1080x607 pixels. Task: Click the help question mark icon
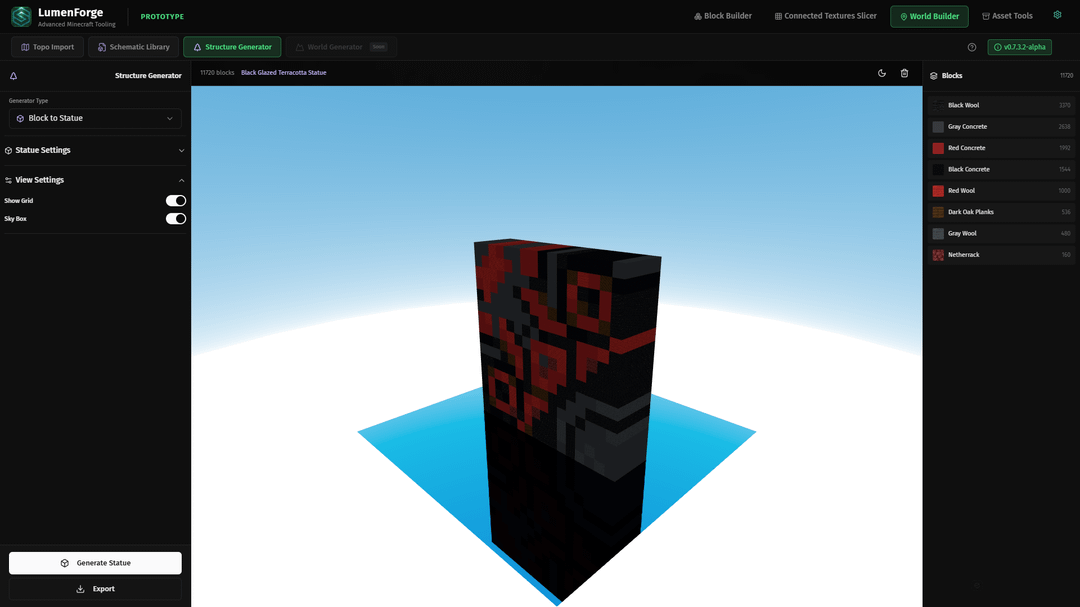click(972, 47)
